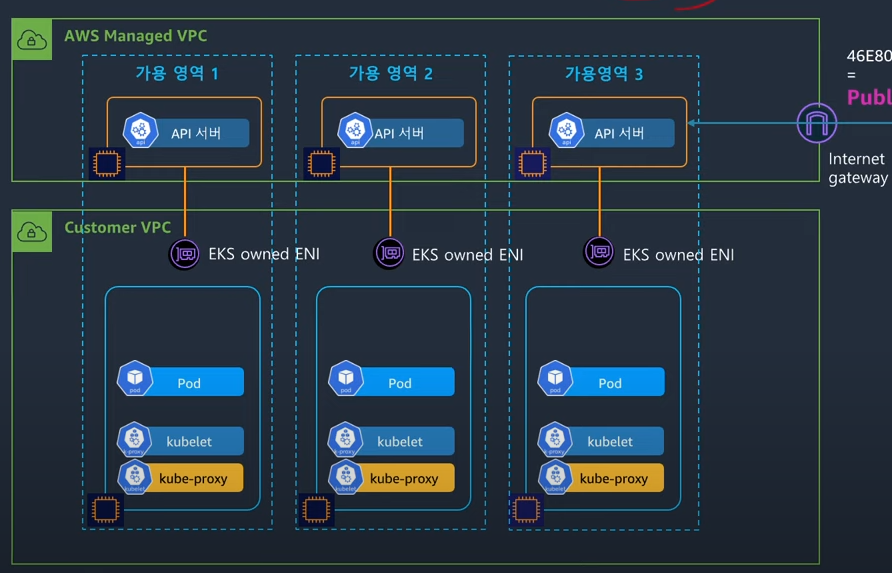This screenshot has width=892, height=573.
Task: Click the EKS owned ENI icon under 가용 영역 2
Action: coord(389,254)
